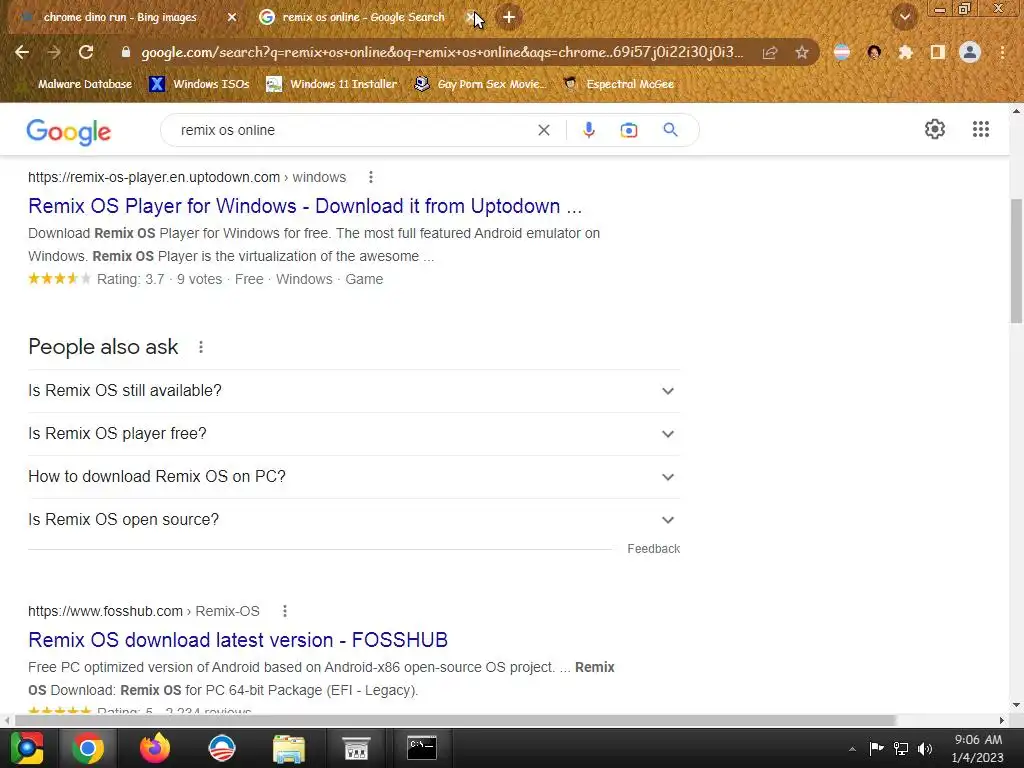Show hidden system tray icons
The image size is (1024, 768).
click(x=852, y=749)
